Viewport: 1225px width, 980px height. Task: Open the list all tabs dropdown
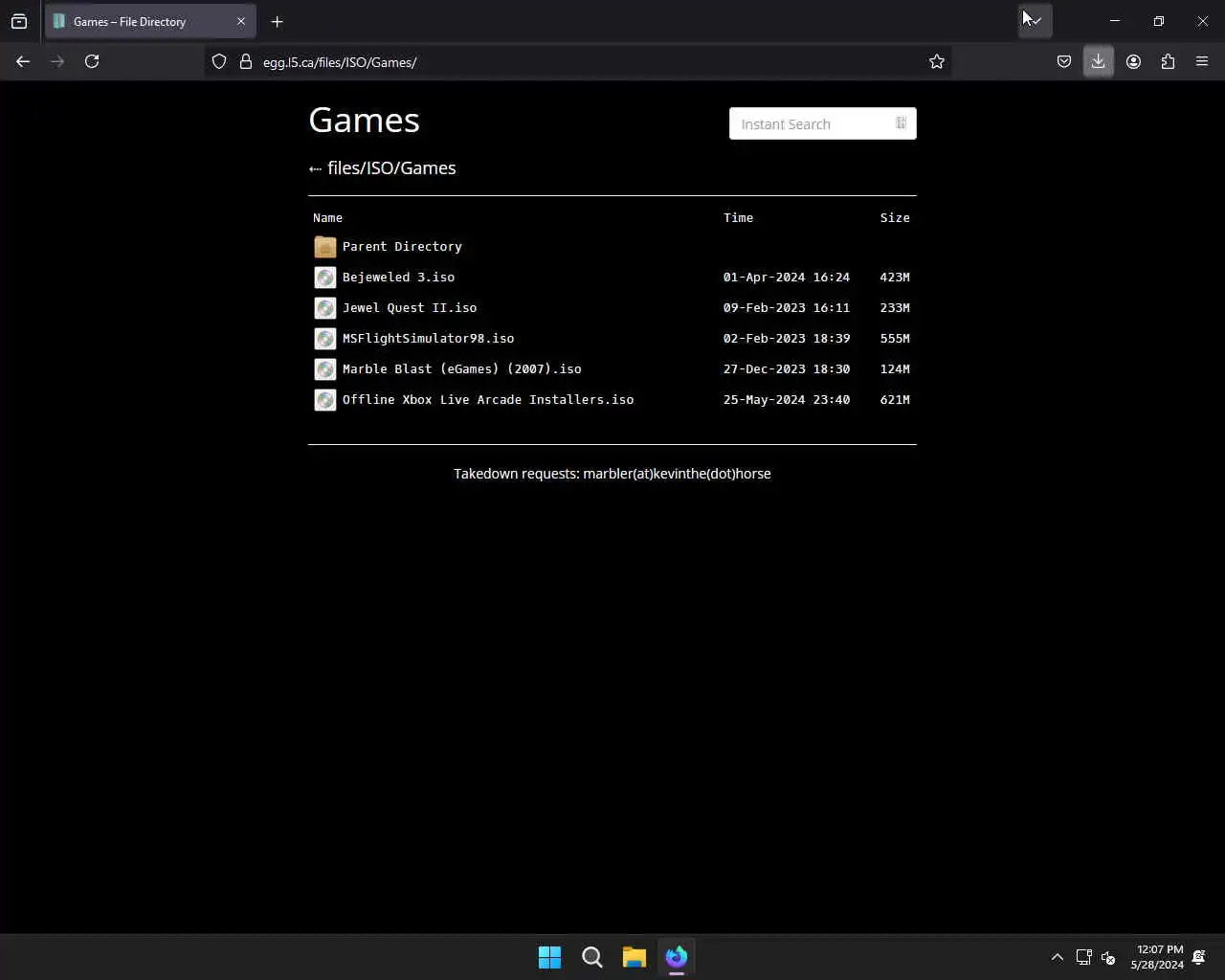tap(1036, 21)
